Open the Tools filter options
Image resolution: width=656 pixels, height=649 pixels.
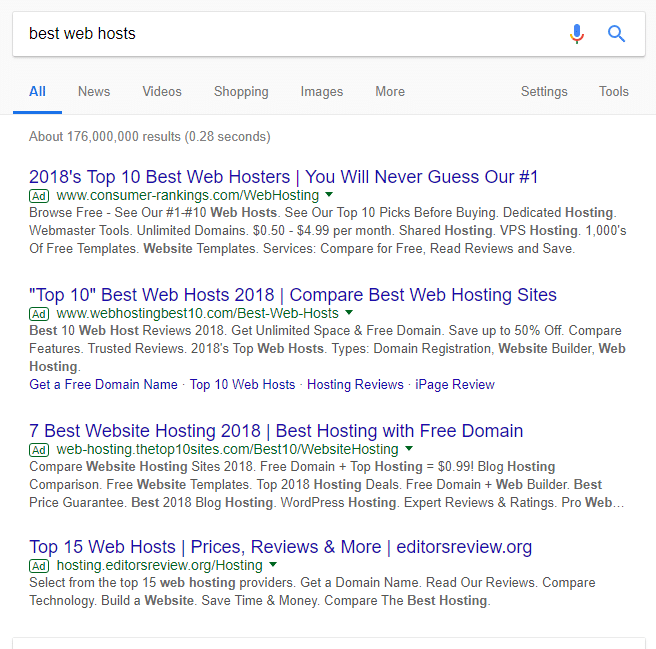[x=614, y=91]
